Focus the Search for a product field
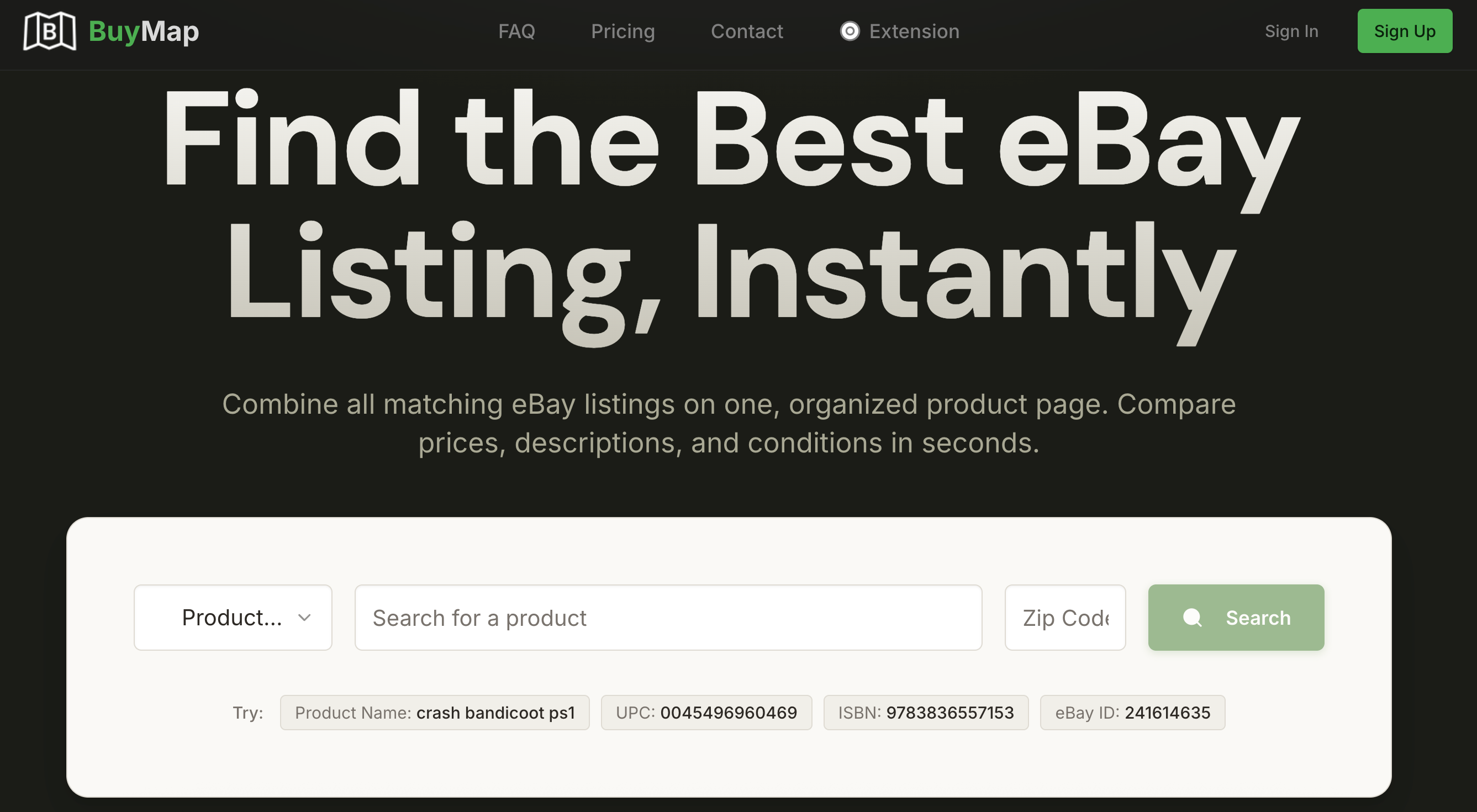Screen dimensions: 1477x812 click(x=668, y=618)
